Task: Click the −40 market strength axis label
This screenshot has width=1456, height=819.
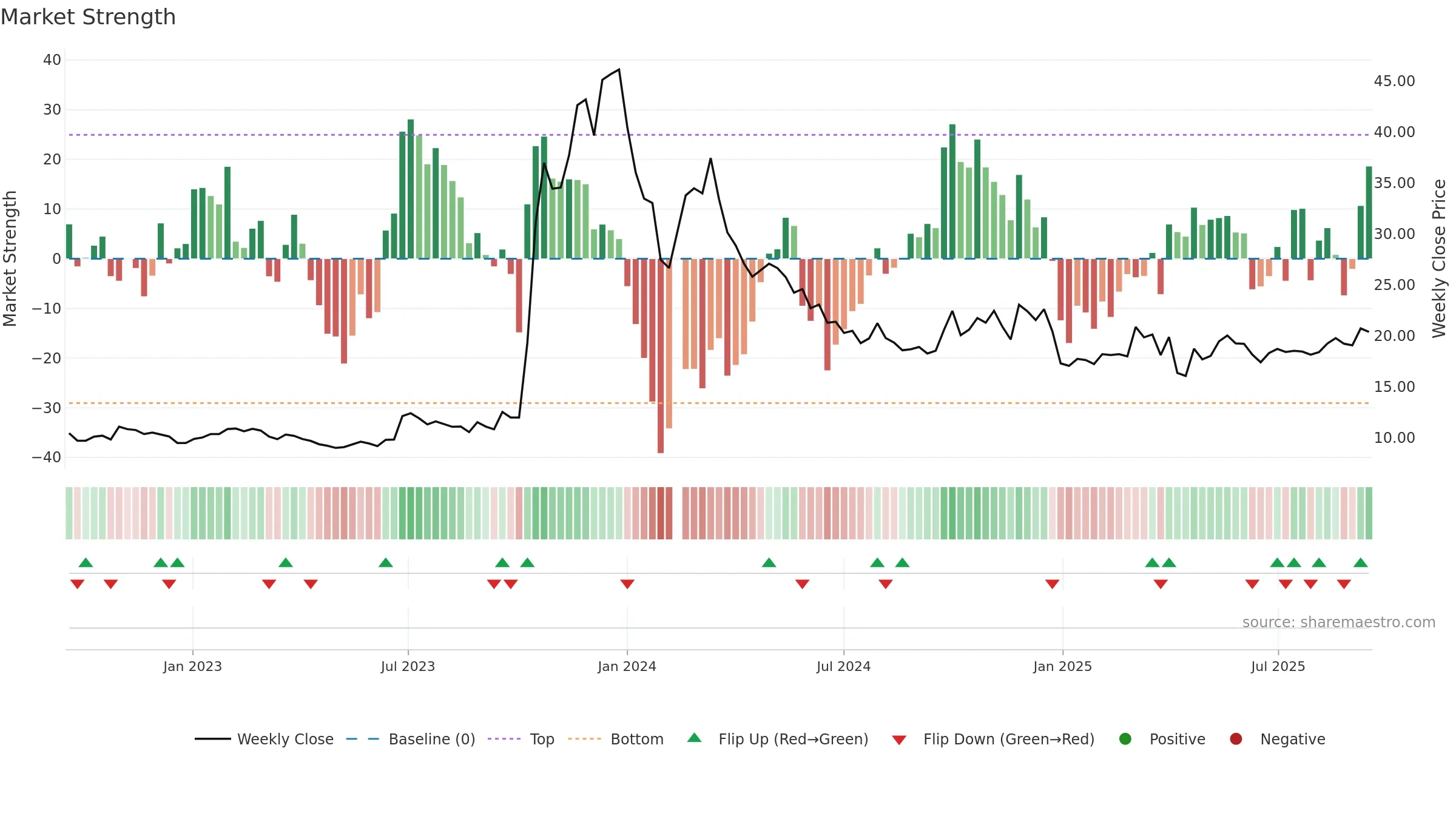Action: pos(46,457)
